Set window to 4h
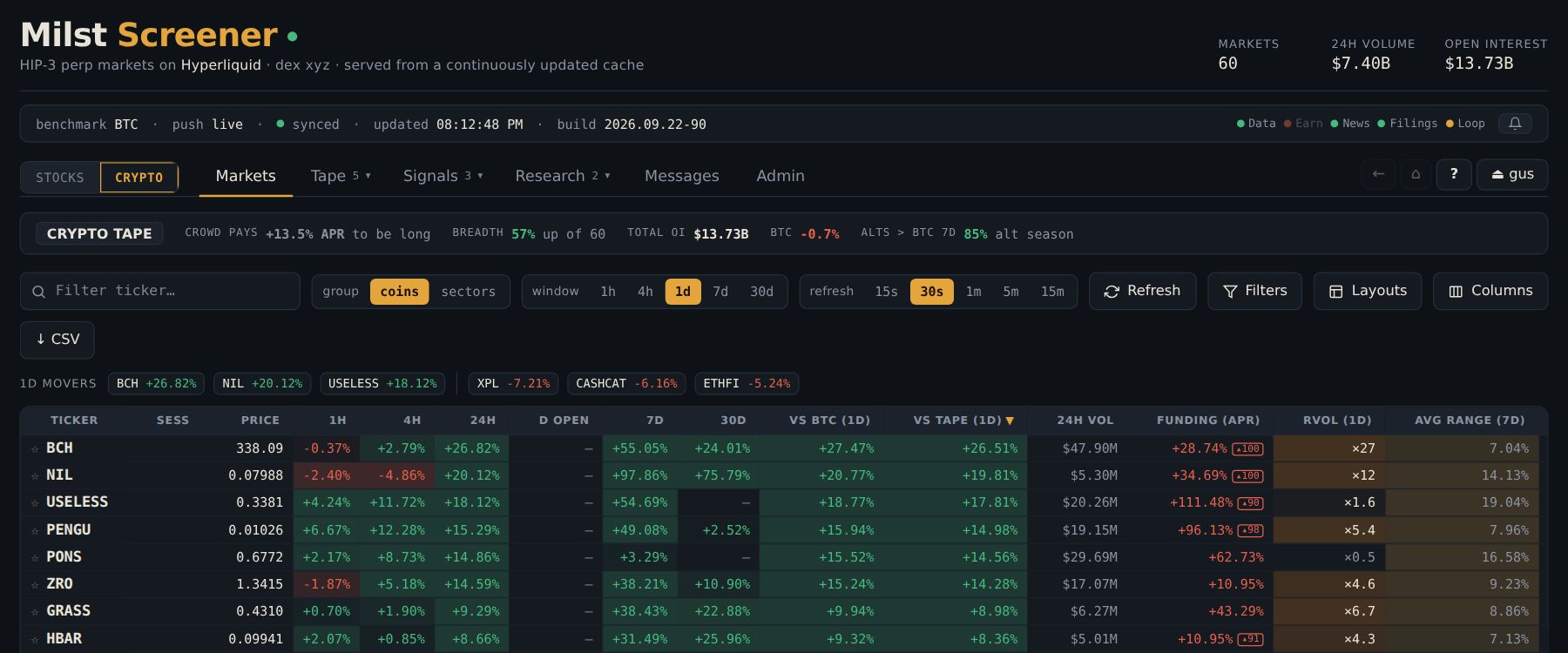1568x653 pixels. tap(645, 292)
